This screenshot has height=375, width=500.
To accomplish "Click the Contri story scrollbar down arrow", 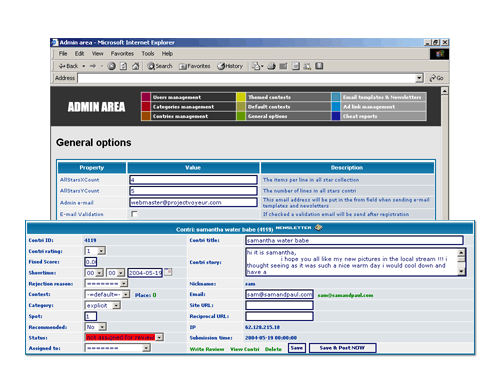I will (x=461, y=272).
